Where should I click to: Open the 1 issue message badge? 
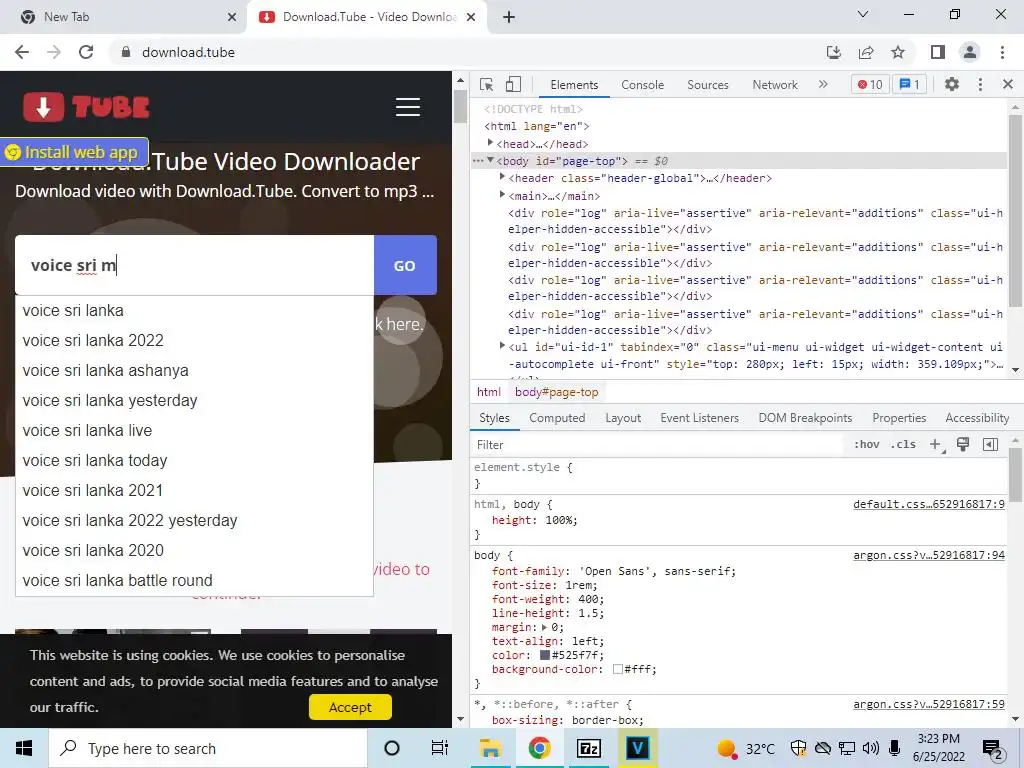click(910, 84)
